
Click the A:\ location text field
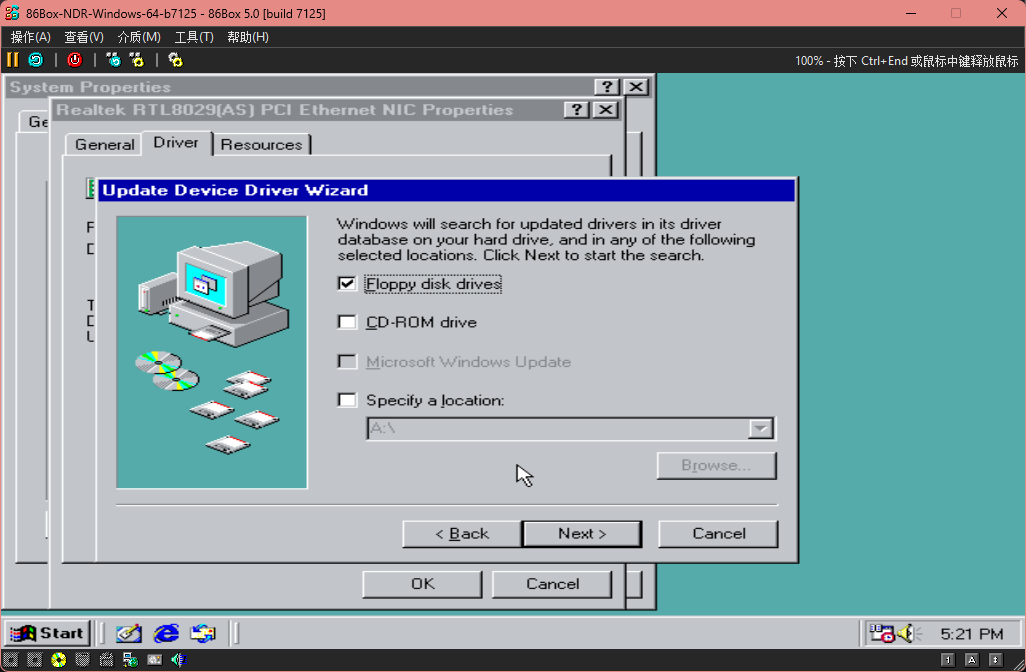pos(557,429)
